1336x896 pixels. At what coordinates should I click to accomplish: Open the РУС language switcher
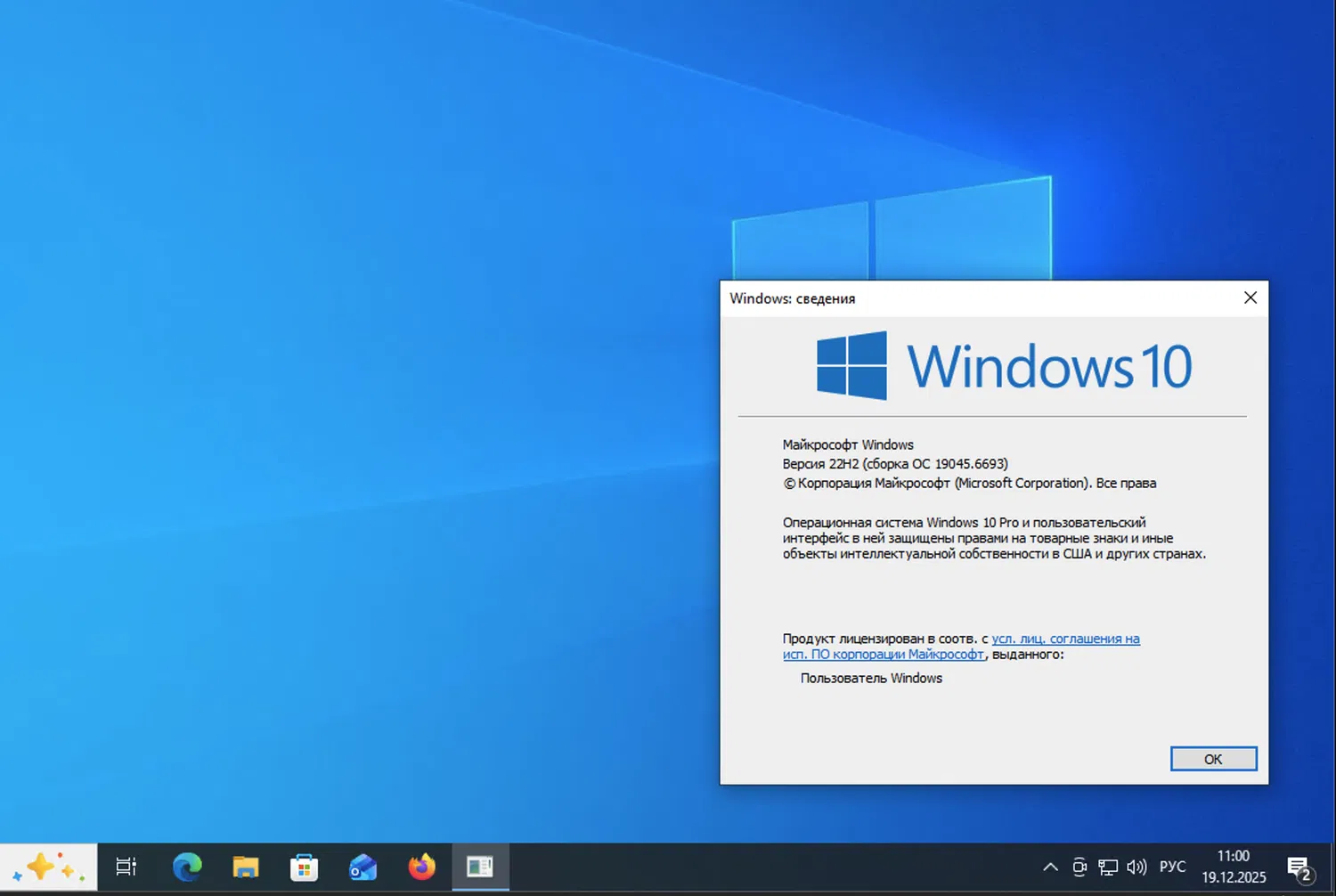1172,867
